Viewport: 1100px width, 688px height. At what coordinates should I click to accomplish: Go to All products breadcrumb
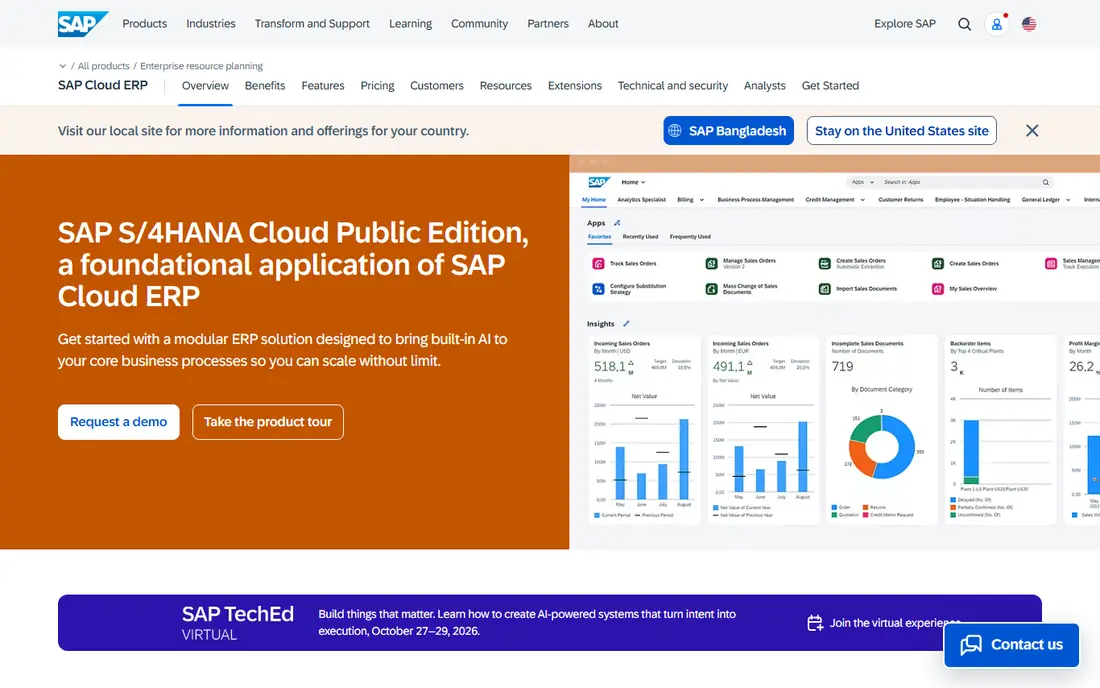tap(104, 66)
